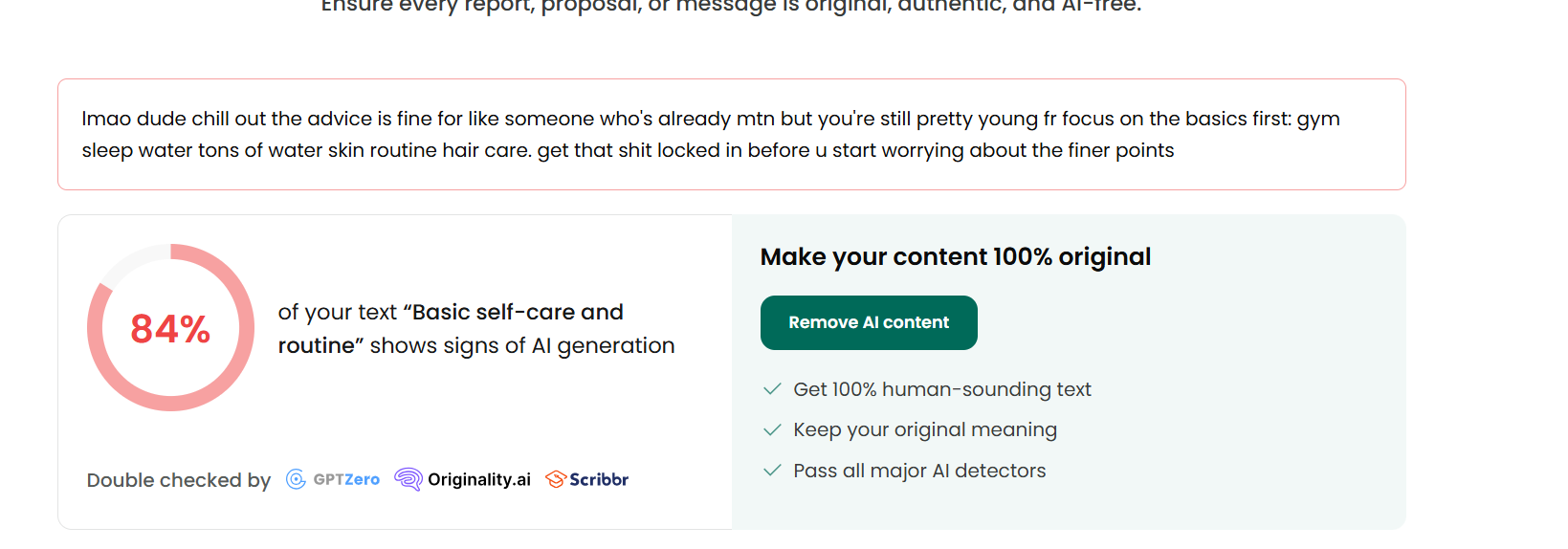Click the Originality.ai brain icon

409,479
